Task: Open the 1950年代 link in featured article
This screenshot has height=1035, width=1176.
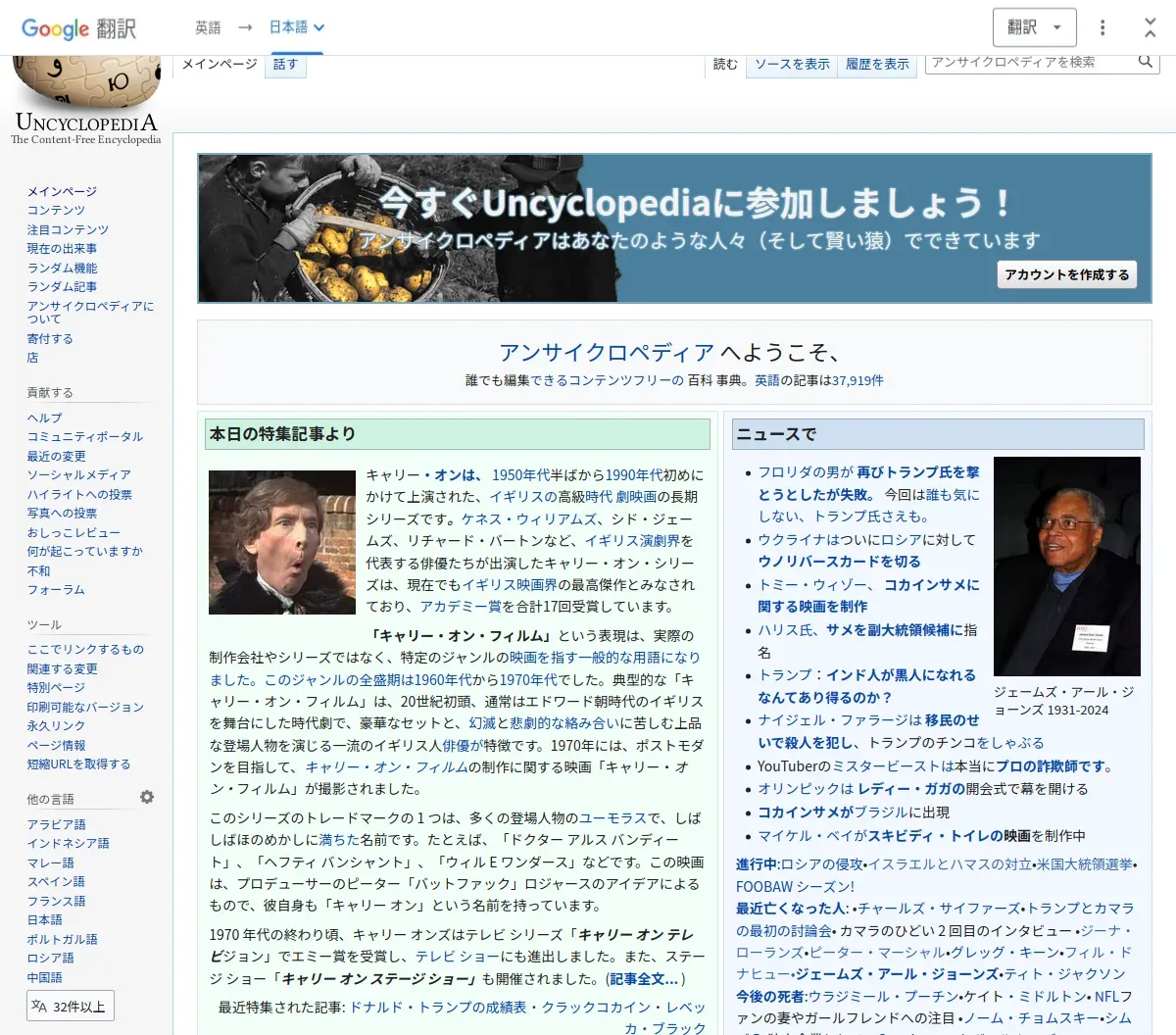Action: 520,474
